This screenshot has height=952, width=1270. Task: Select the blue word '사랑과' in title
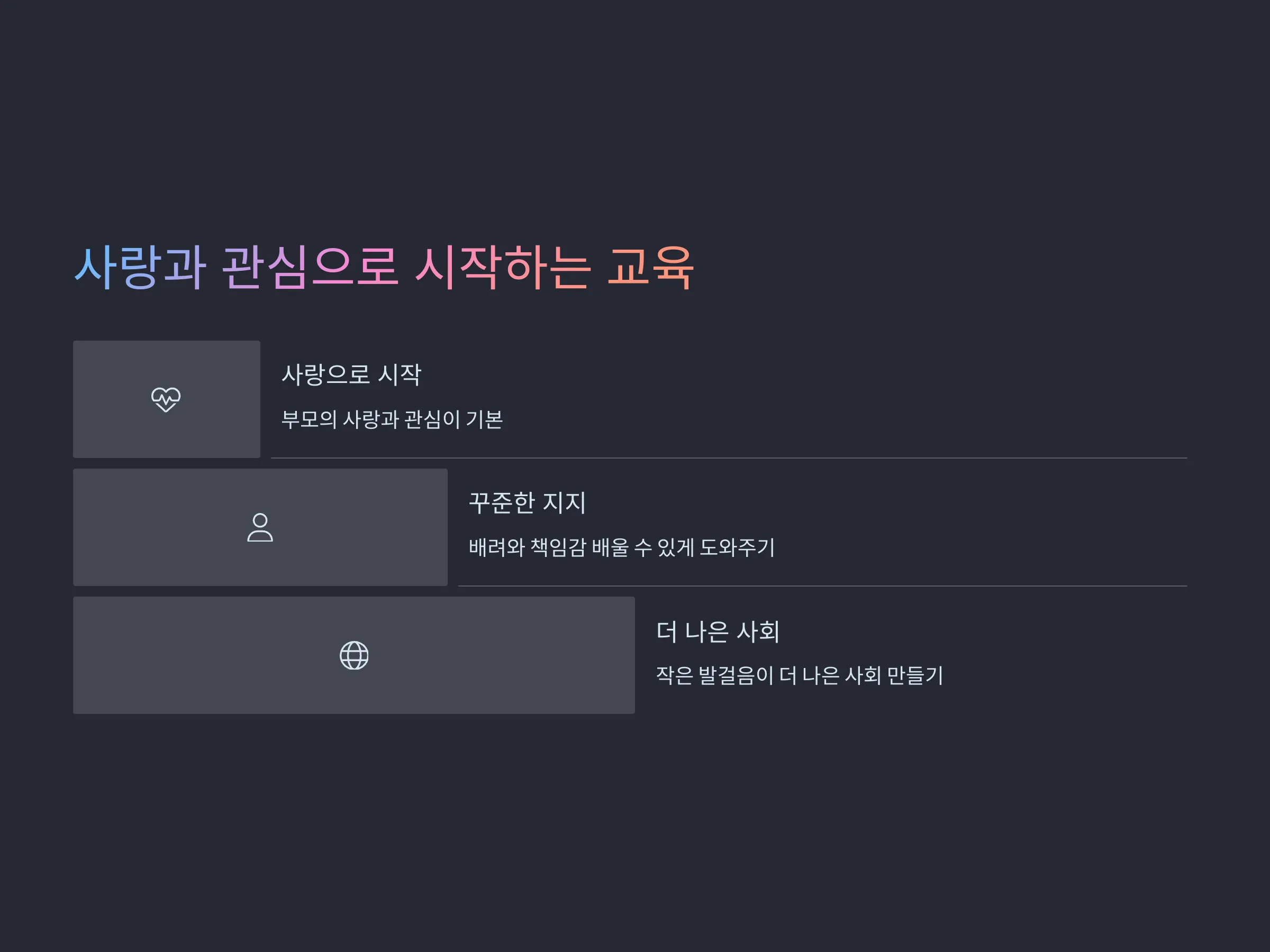click(140, 268)
